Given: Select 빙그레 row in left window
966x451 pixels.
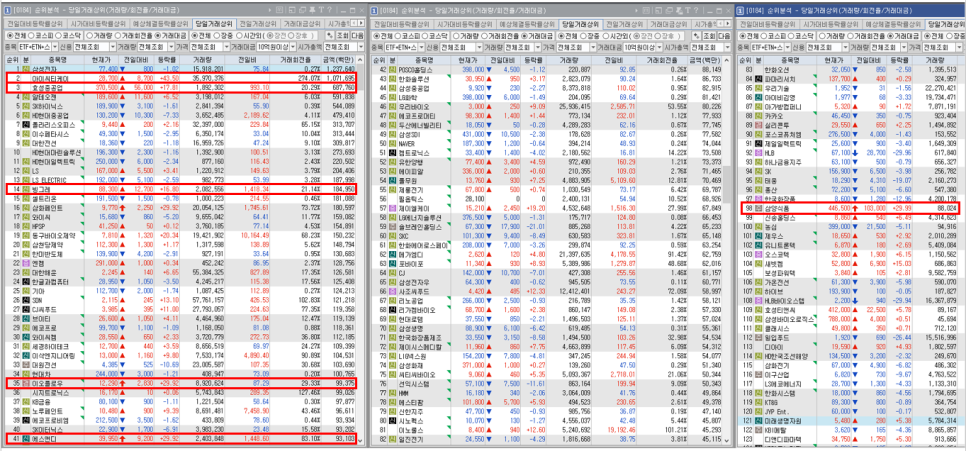Looking at the screenshot, I should tap(181, 190).
